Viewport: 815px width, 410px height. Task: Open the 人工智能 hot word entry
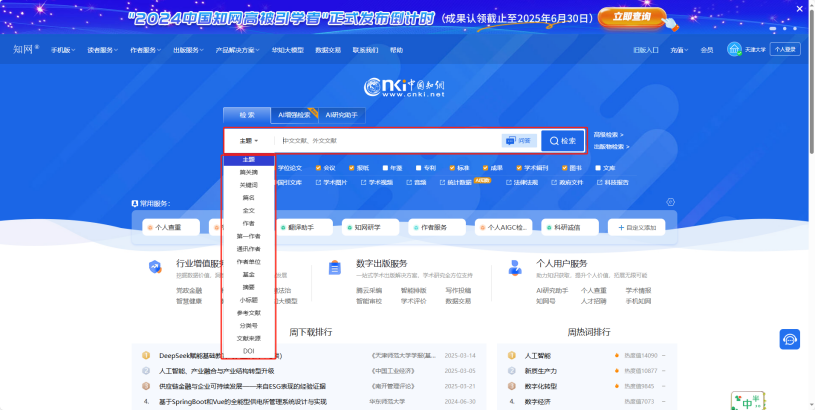(x=537, y=355)
